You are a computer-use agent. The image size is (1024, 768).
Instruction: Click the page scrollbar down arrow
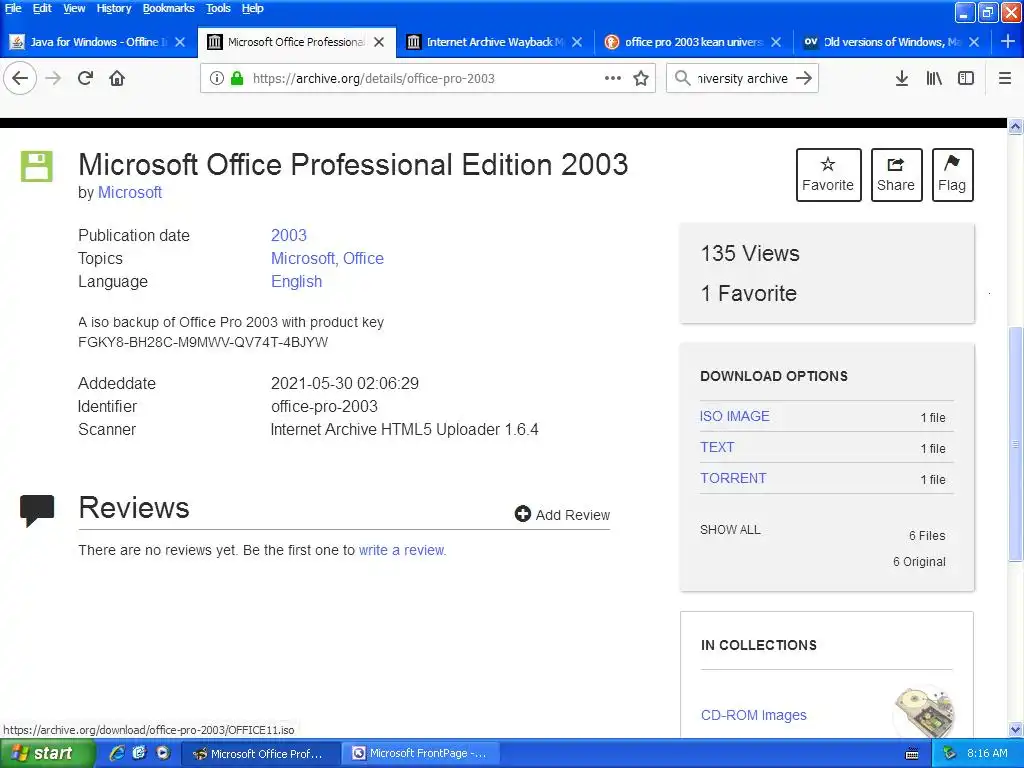click(1016, 729)
